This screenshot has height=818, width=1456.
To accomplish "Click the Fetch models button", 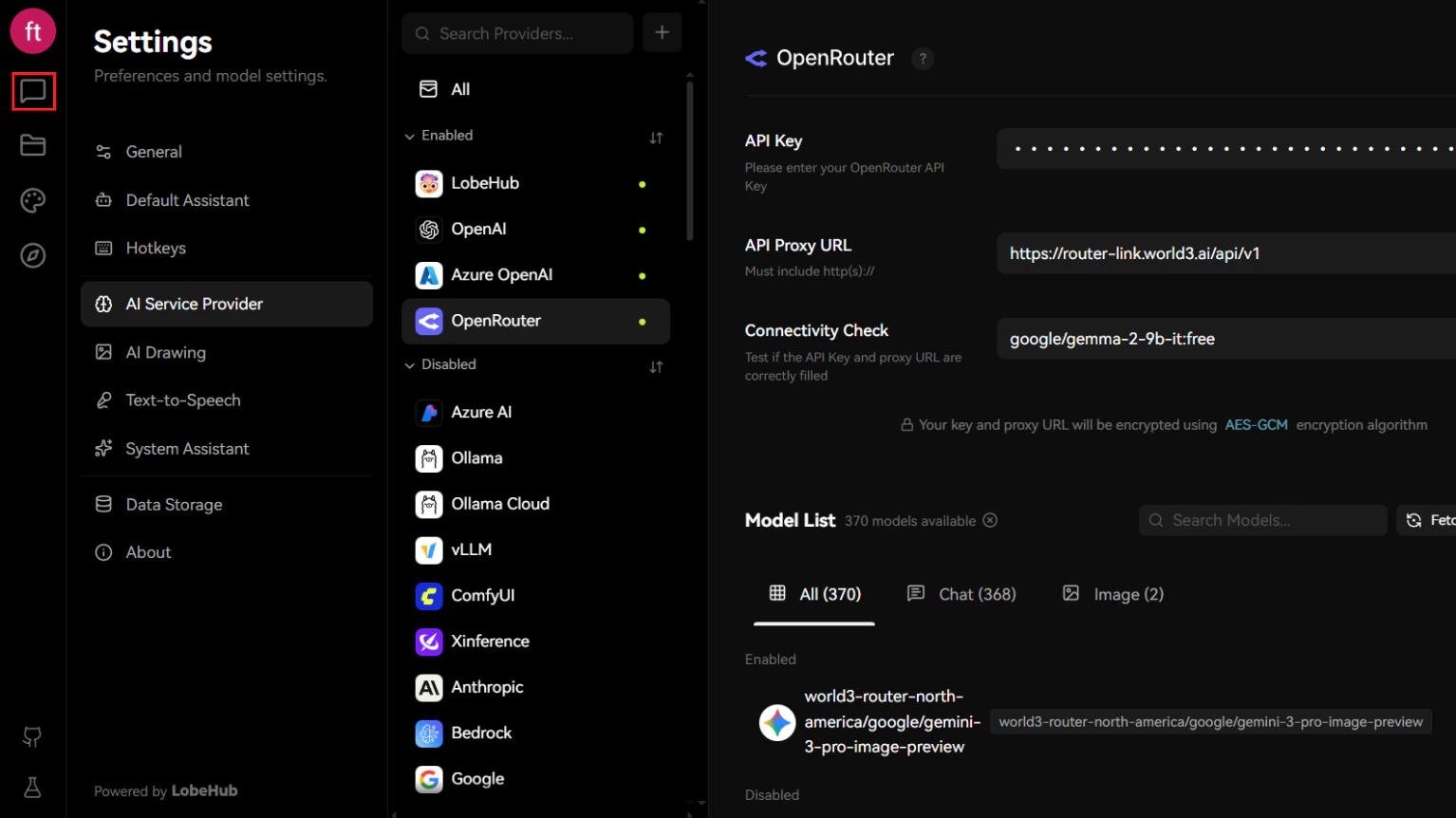I will (x=1427, y=520).
